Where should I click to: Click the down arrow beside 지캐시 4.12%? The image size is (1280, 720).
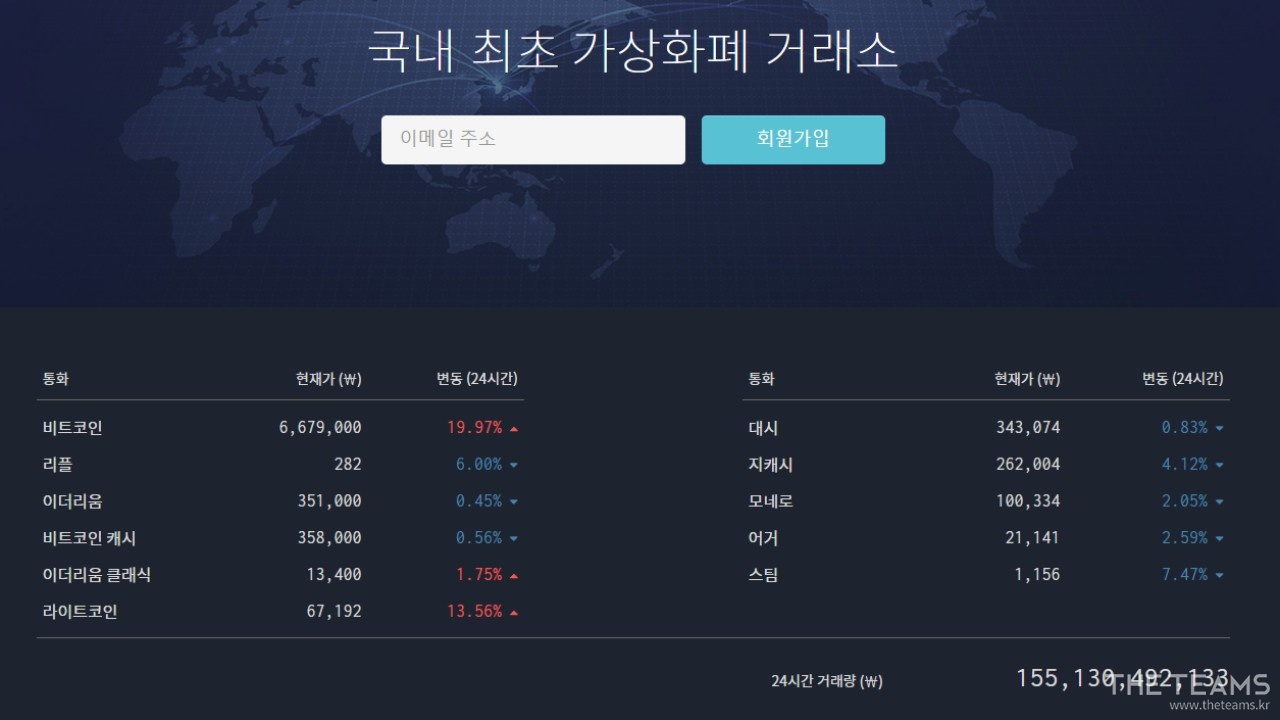(x=1220, y=465)
